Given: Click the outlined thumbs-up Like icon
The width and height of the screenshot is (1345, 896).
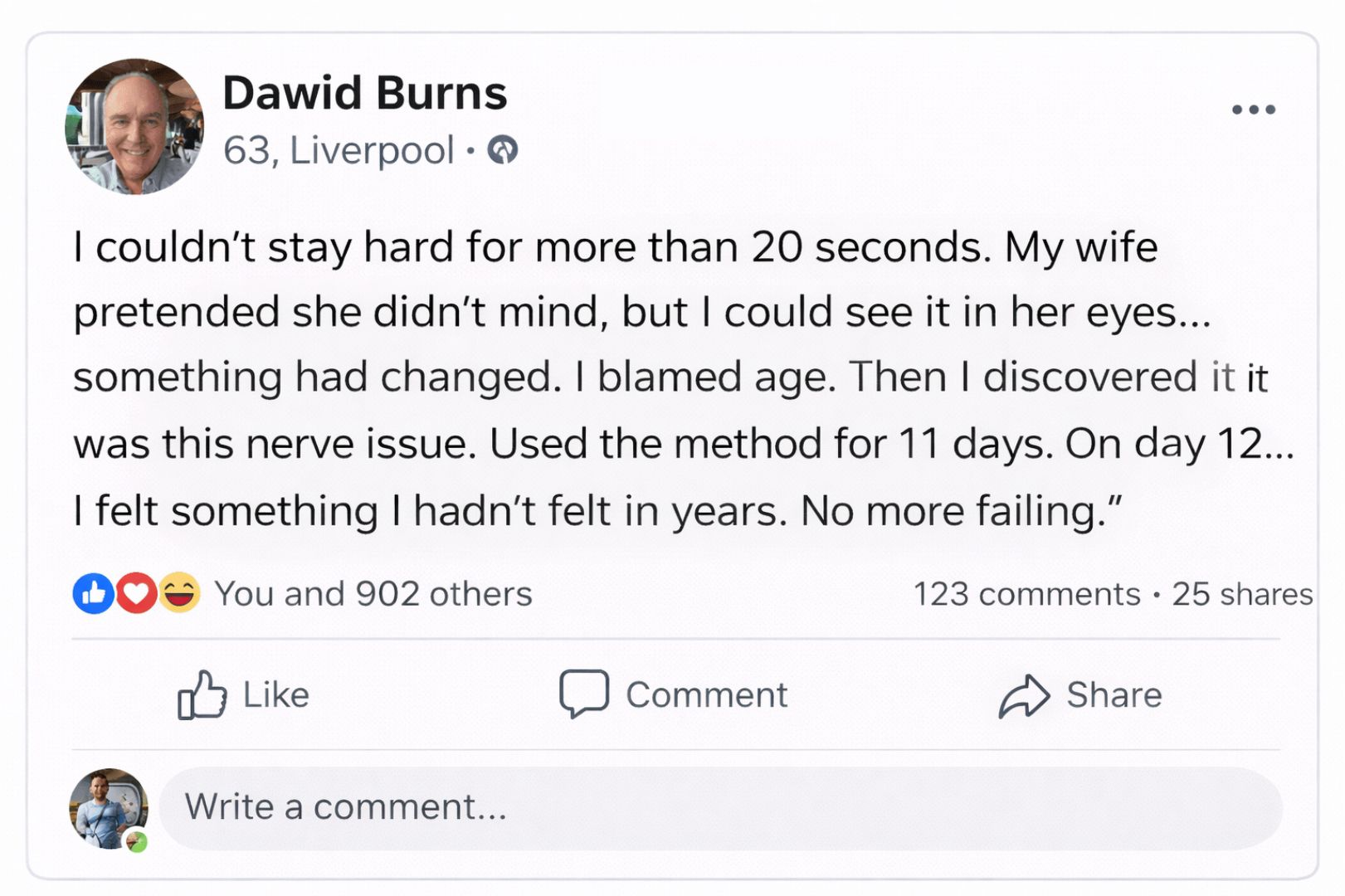Looking at the screenshot, I should (202, 694).
